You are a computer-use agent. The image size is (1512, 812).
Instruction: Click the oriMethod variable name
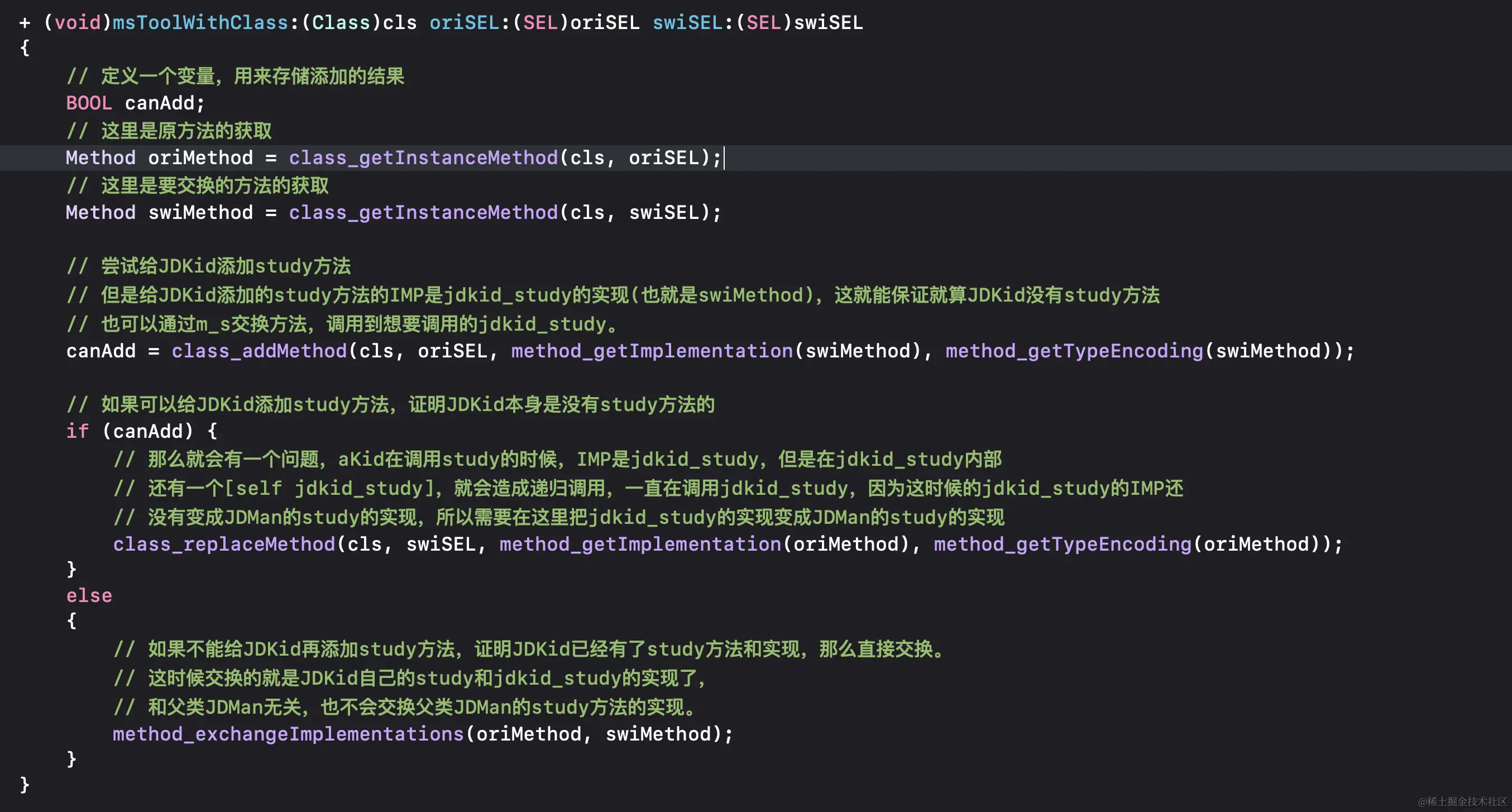[x=202, y=157]
